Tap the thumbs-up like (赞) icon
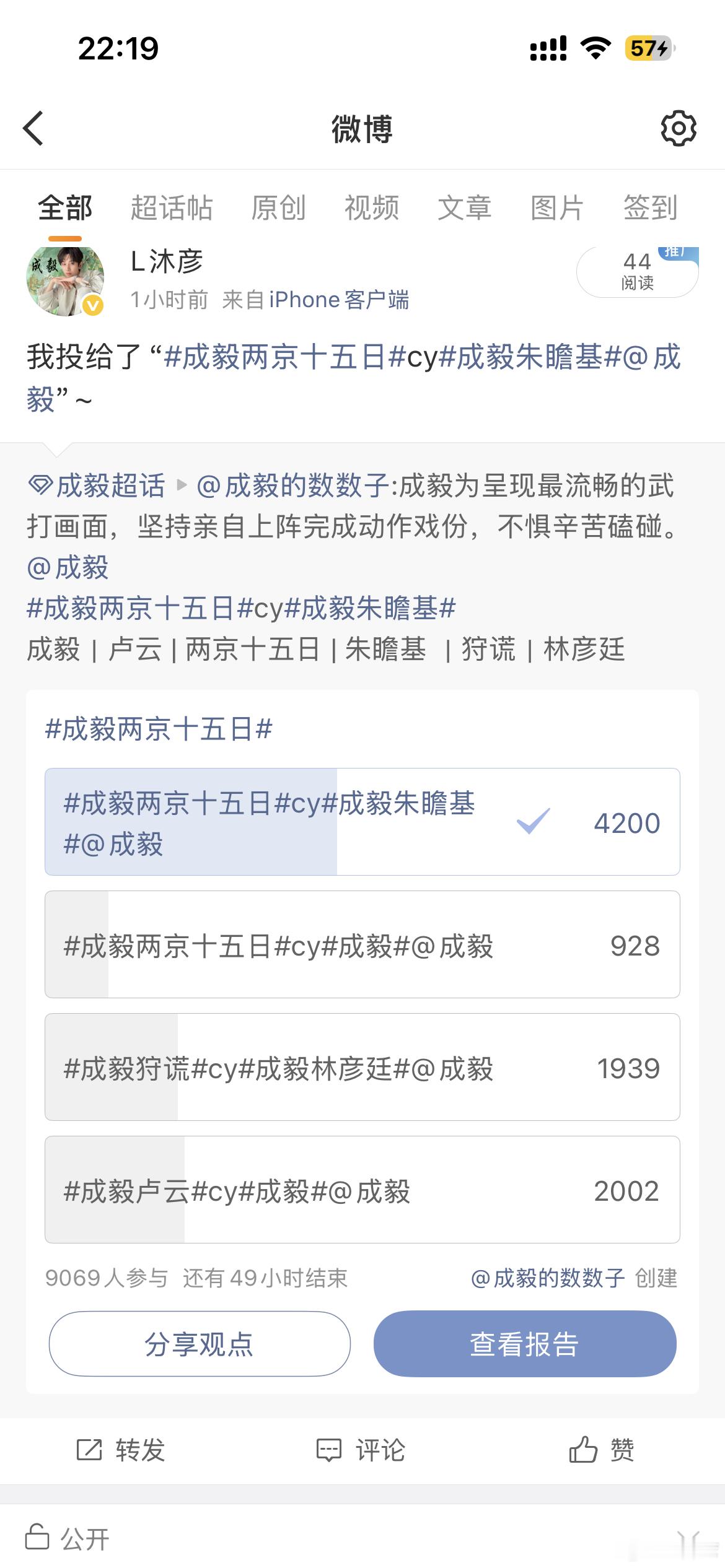 [x=583, y=1449]
